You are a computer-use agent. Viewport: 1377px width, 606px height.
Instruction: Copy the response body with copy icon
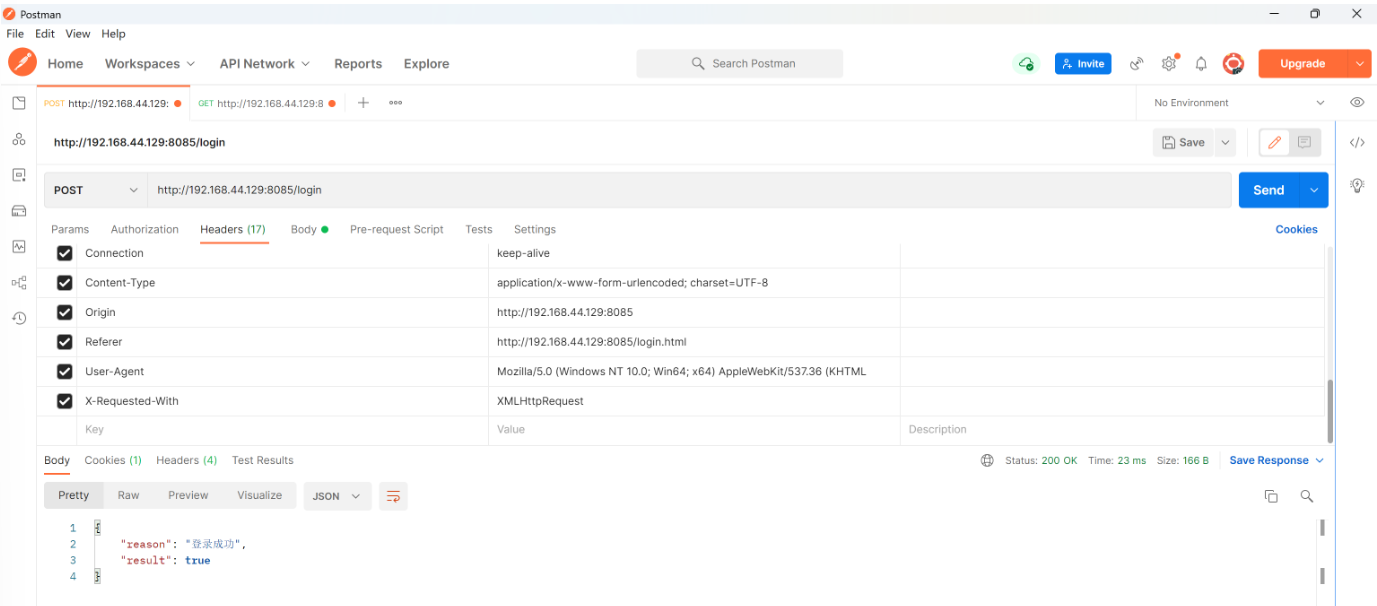(x=1271, y=496)
